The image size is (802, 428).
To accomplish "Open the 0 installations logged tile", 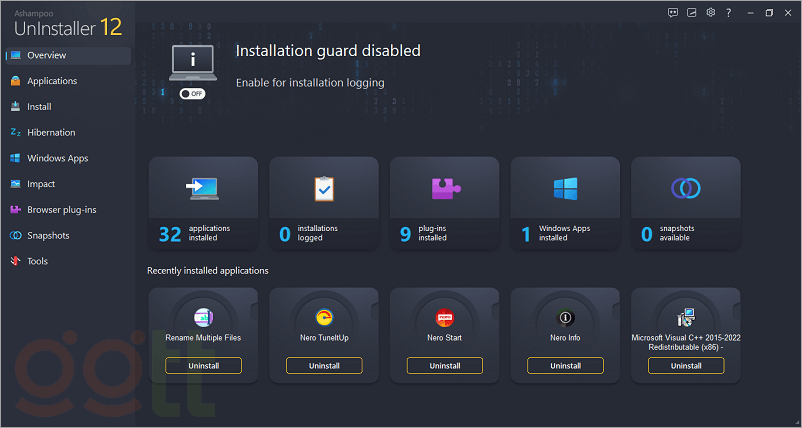I will point(324,203).
